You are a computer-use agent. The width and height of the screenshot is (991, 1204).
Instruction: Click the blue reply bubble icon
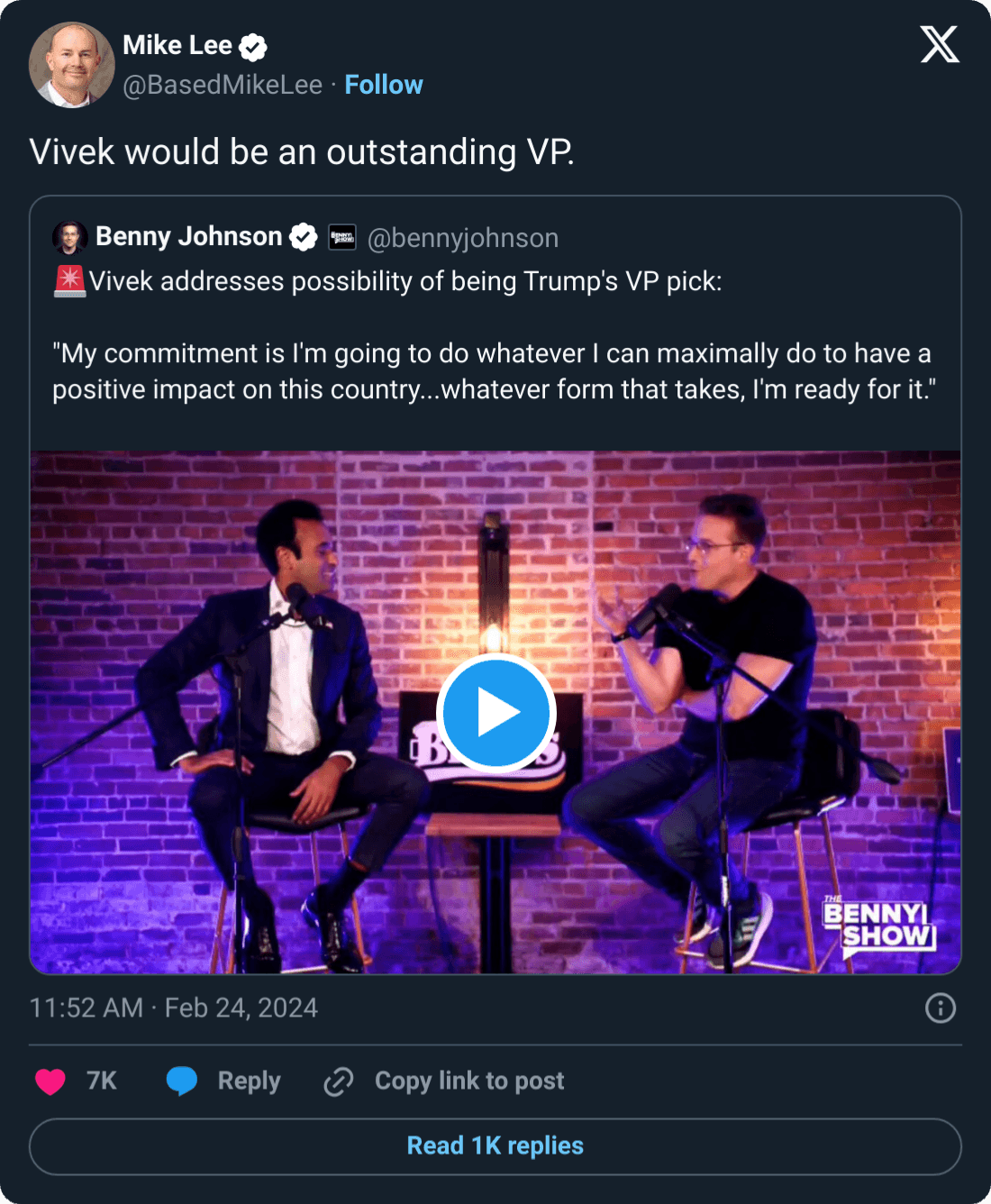(x=182, y=1081)
